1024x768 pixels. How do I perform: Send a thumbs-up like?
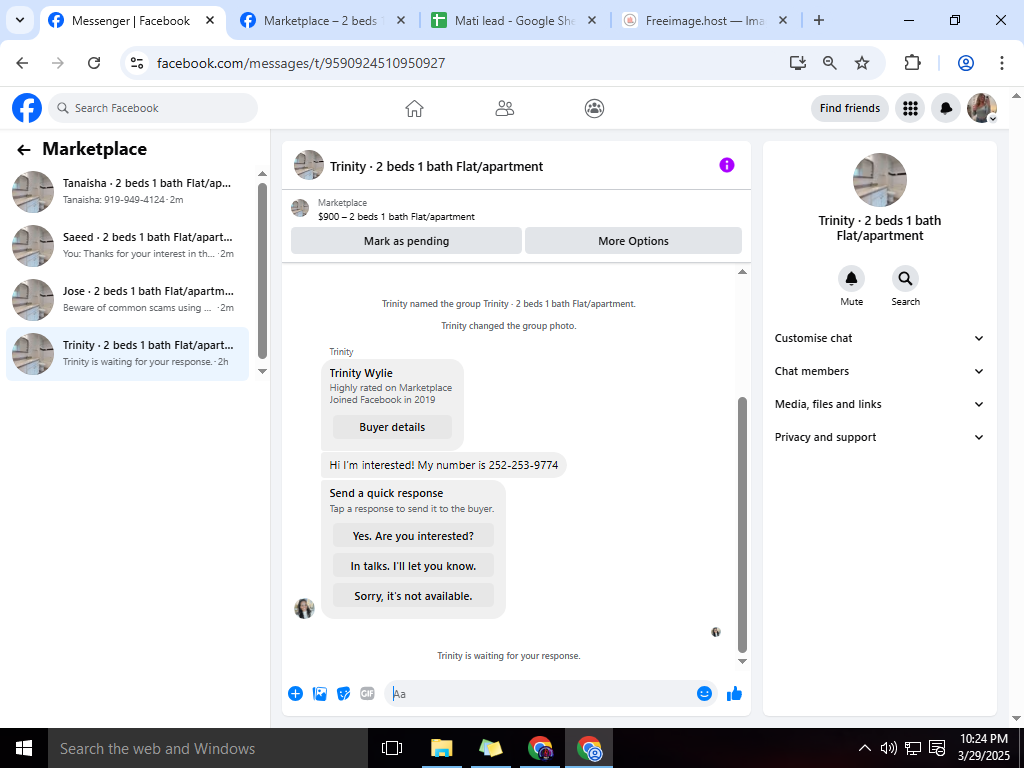[735, 694]
